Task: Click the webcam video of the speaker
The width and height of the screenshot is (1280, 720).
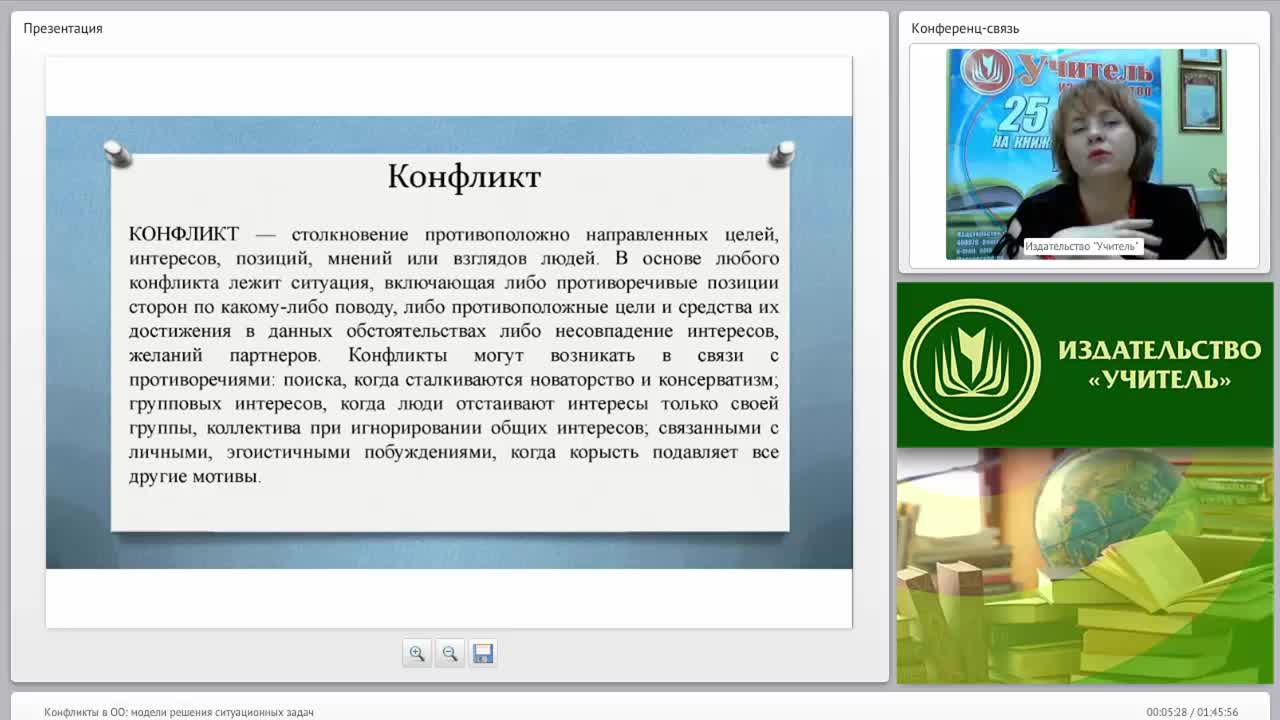Action: (x=1086, y=154)
